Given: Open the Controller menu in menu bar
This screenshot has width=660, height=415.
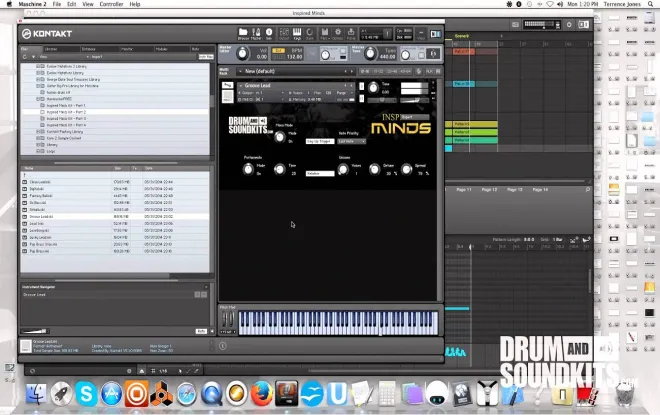Looking at the screenshot, I should [111, 4].
